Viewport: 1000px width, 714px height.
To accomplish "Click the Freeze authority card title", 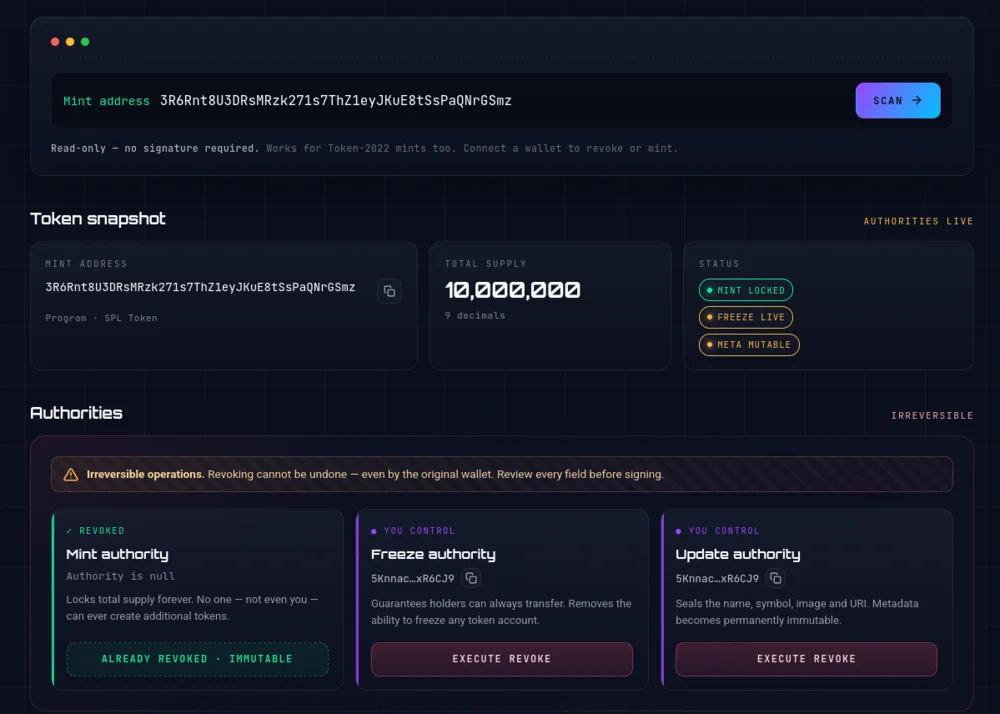I will tap(433, 555).
